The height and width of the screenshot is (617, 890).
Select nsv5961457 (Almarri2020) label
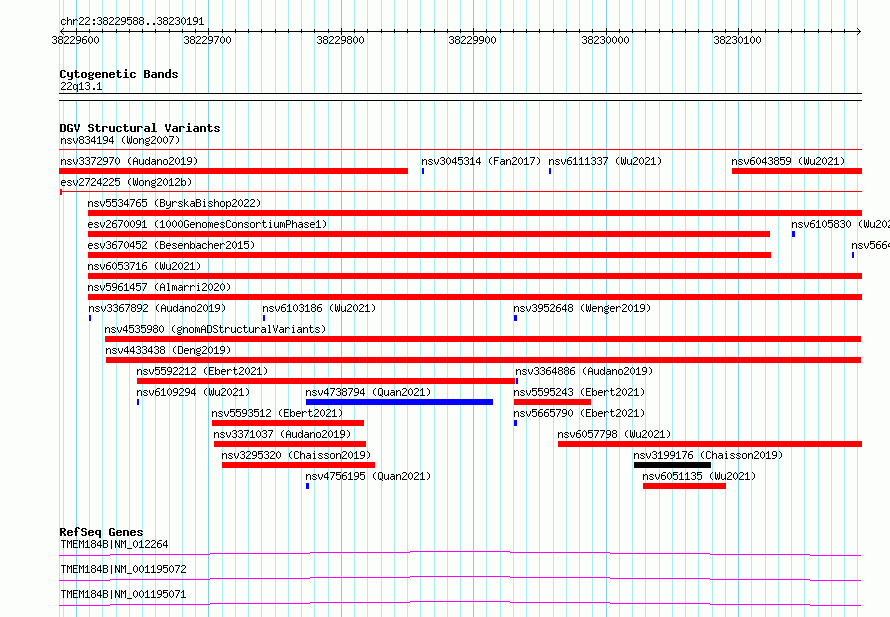click(x=159, y=287)
